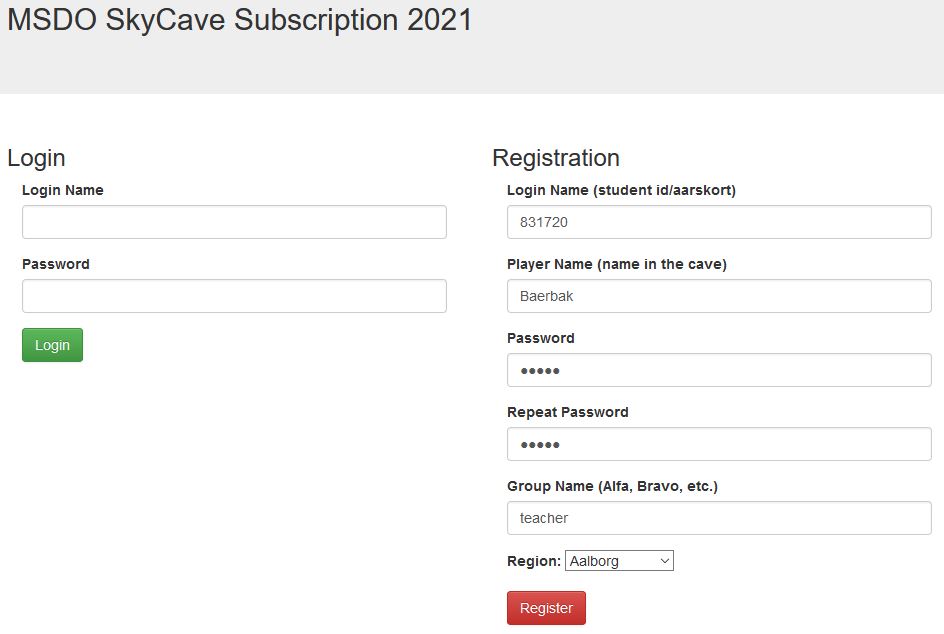Screen dimensions: 944x634
Task: Click the "Login Name" label in Login section
Action: coord(62,190)
